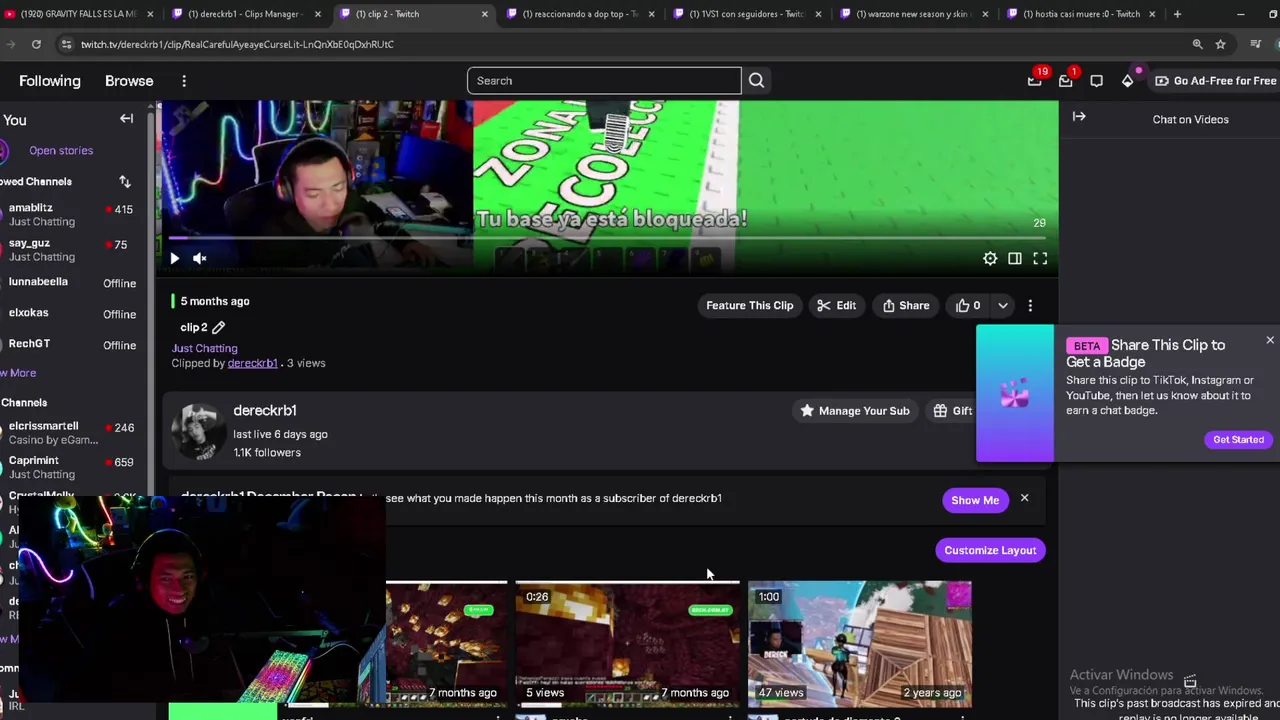This screenshot has height=720, width=1280.
Task: Click Customize Layout button
Action: (x=990, y=550)
